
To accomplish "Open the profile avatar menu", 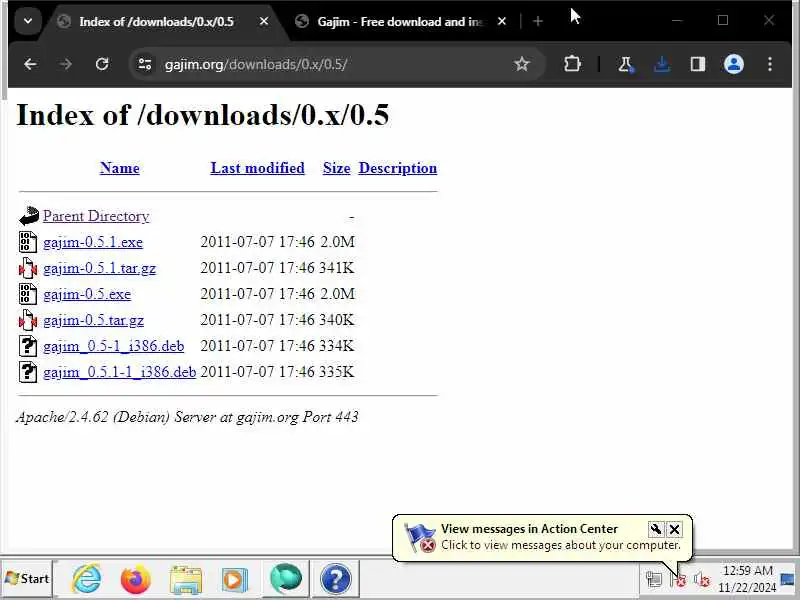I will point(734,64).
